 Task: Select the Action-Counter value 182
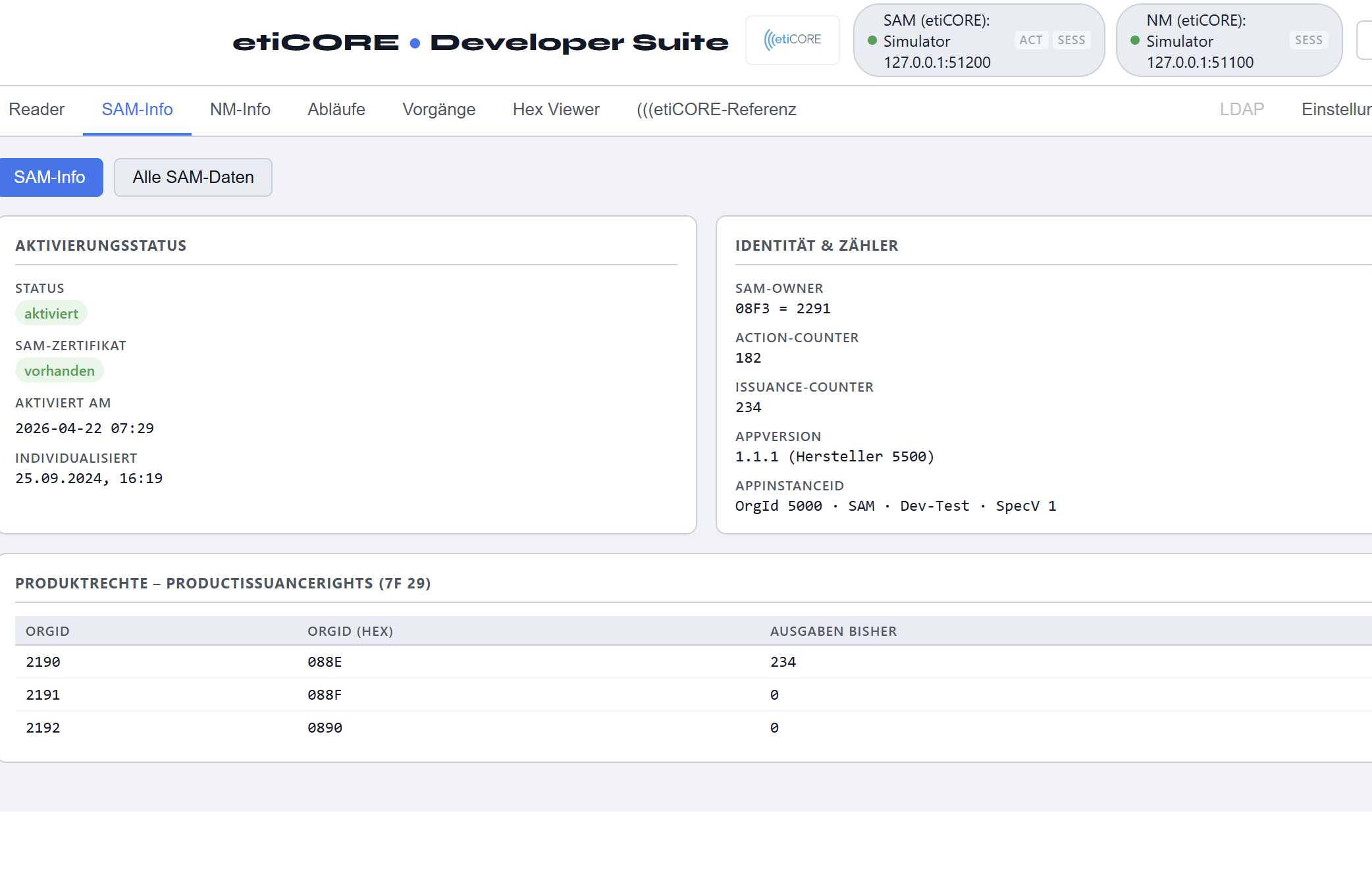click(749, 358)
